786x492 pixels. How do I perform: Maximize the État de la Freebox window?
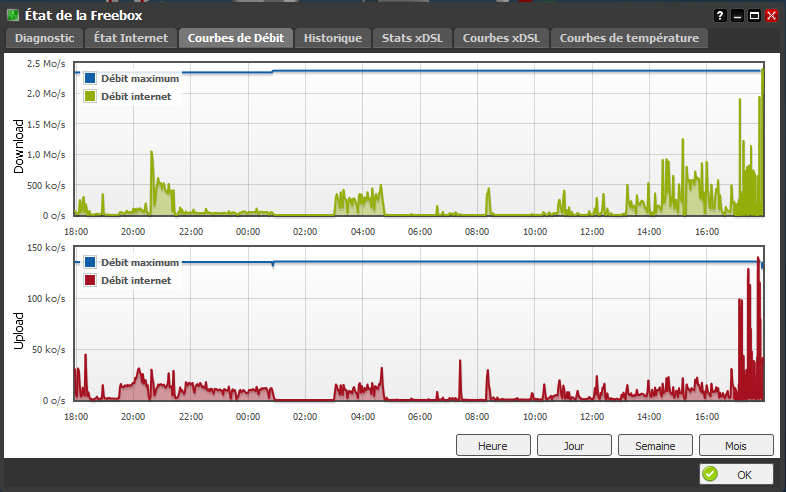tap(754, 16)
